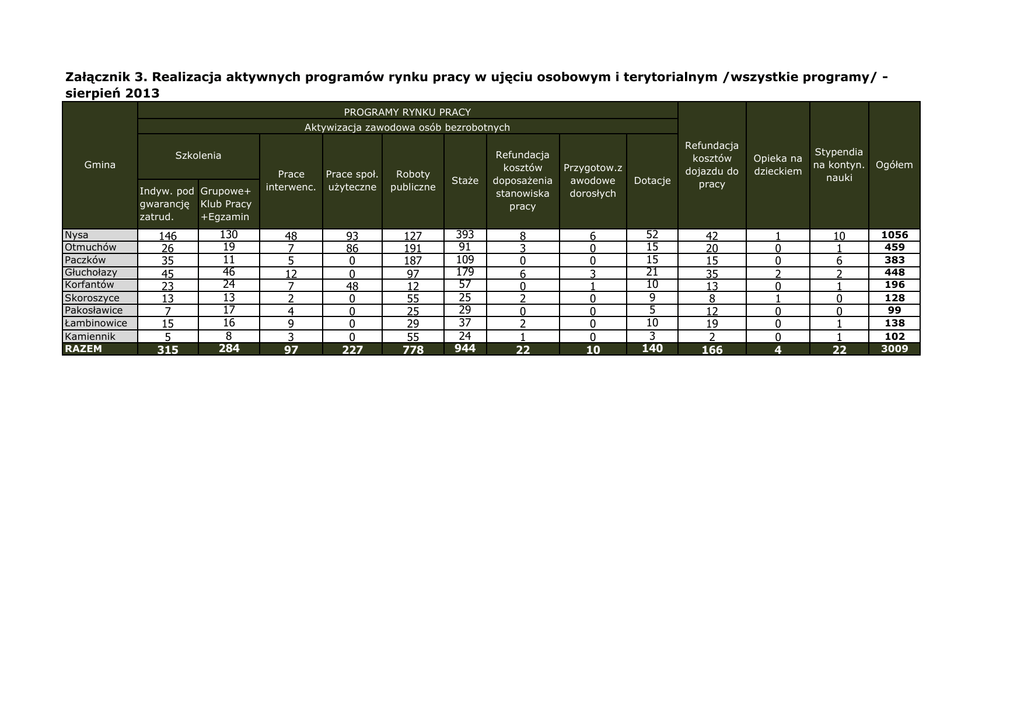This screenshot has height=724, width=1024.
Task: Click the Szkolenia column header
Action: point(198,155)
